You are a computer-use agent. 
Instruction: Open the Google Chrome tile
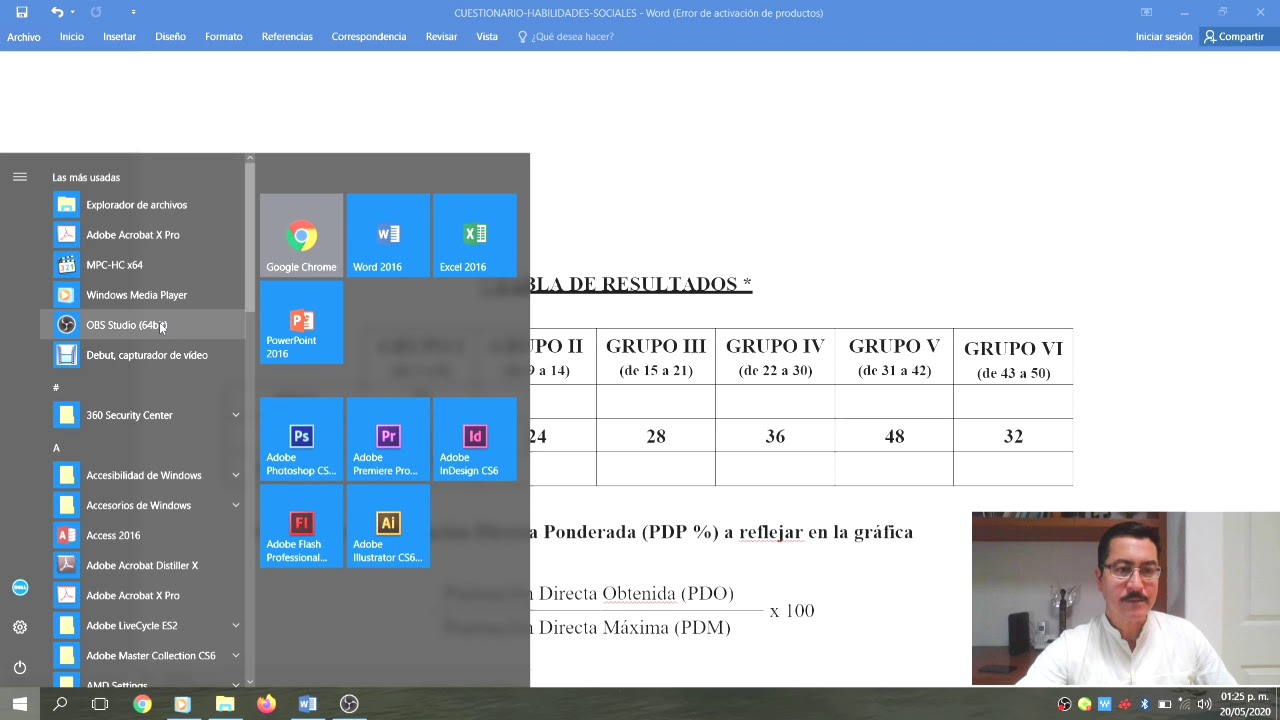[301, 236]
